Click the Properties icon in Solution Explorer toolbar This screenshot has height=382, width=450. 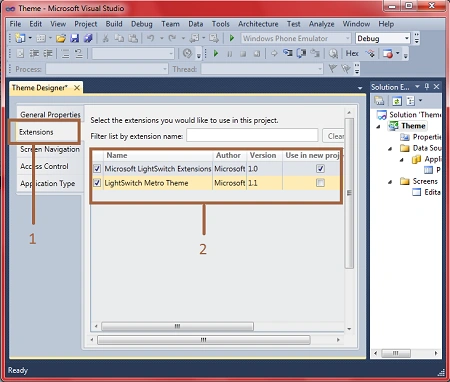[379, 101]
